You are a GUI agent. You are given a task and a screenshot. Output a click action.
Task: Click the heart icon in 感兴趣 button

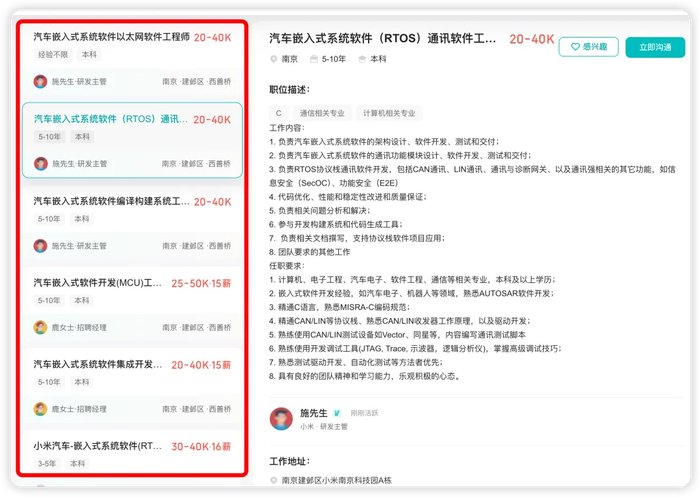click(575, 47)
